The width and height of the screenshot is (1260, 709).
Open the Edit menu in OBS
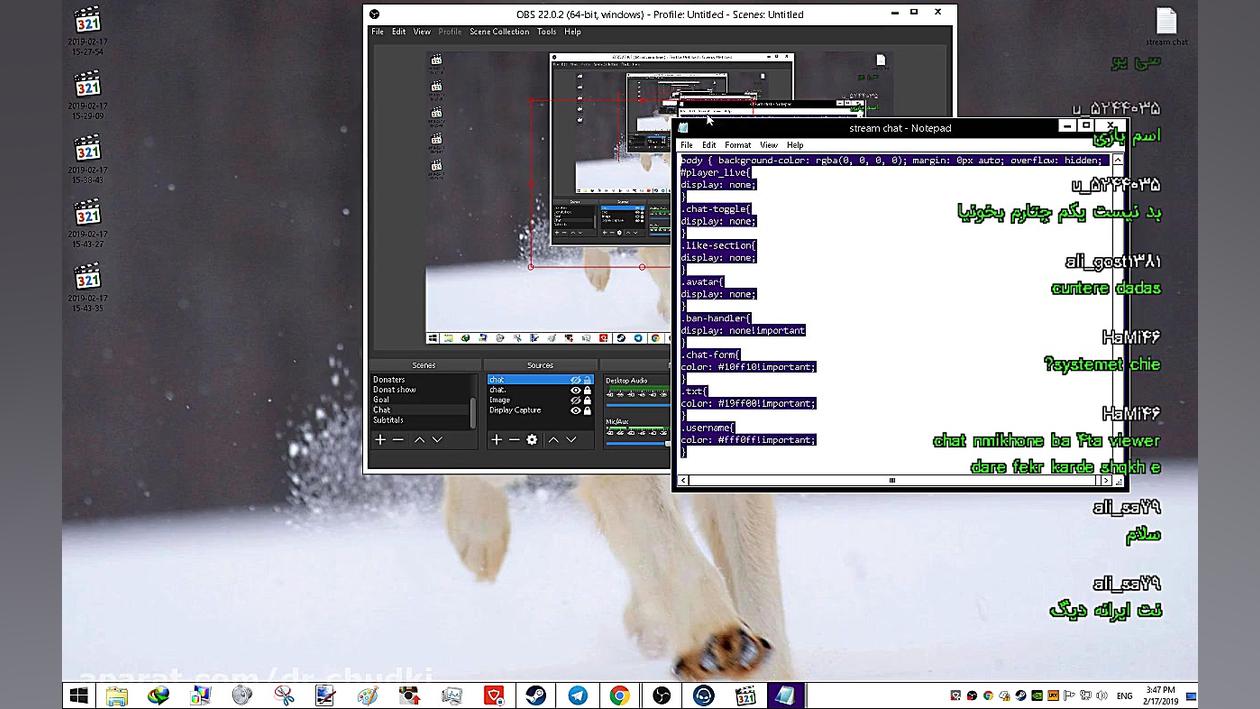(398, 32)
